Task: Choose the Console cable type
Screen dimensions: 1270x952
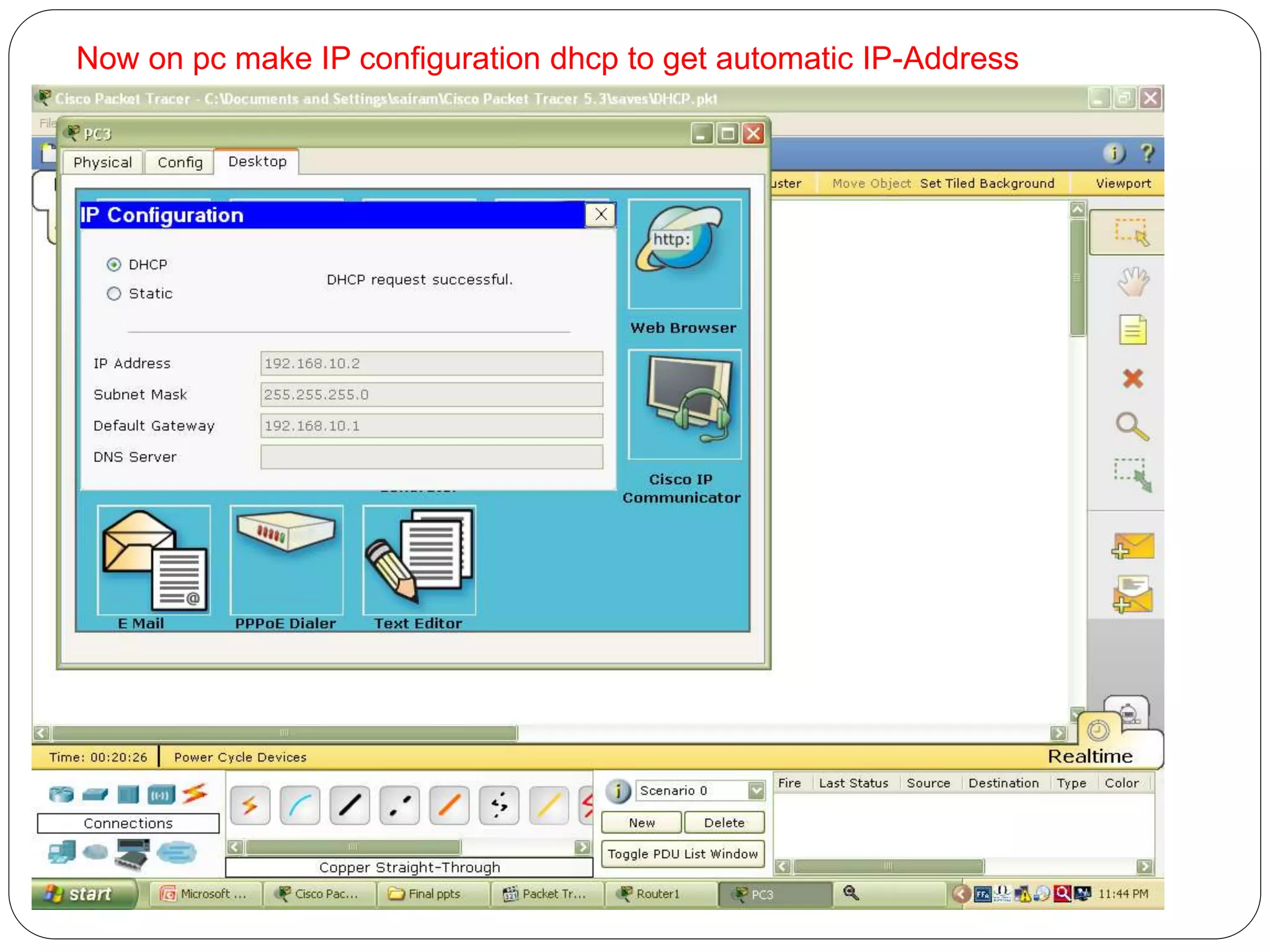Action: [x=300, y=805]
